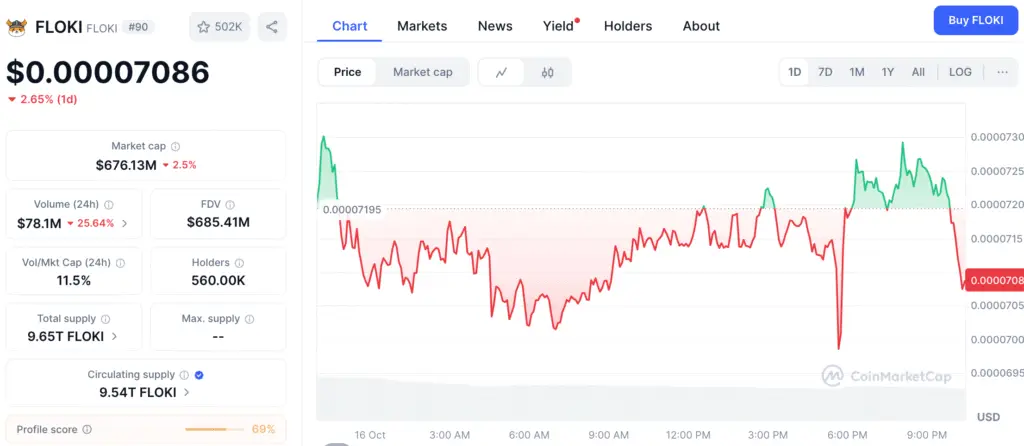Click the Market cap info icon
Viewport: 1024px width, 446px height.
click(x=176, y=146)
